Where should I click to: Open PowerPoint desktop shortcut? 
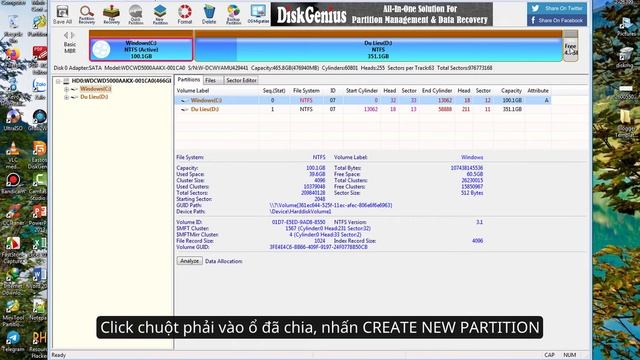39,218
